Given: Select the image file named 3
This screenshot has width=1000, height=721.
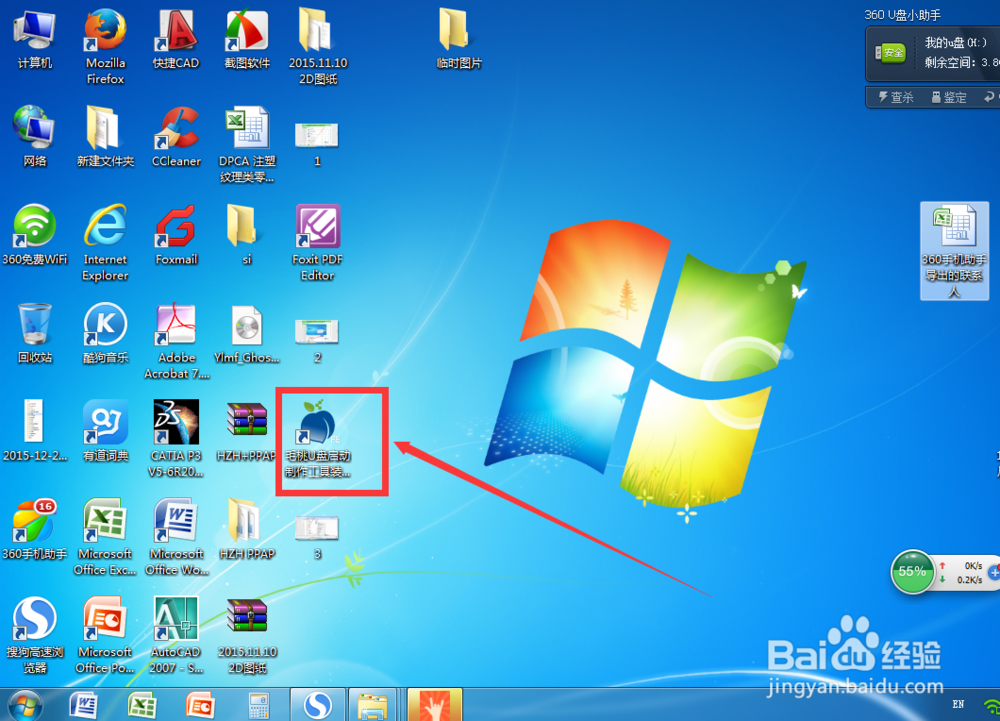Looking at the screenshot, I should (x=317, y=537).
